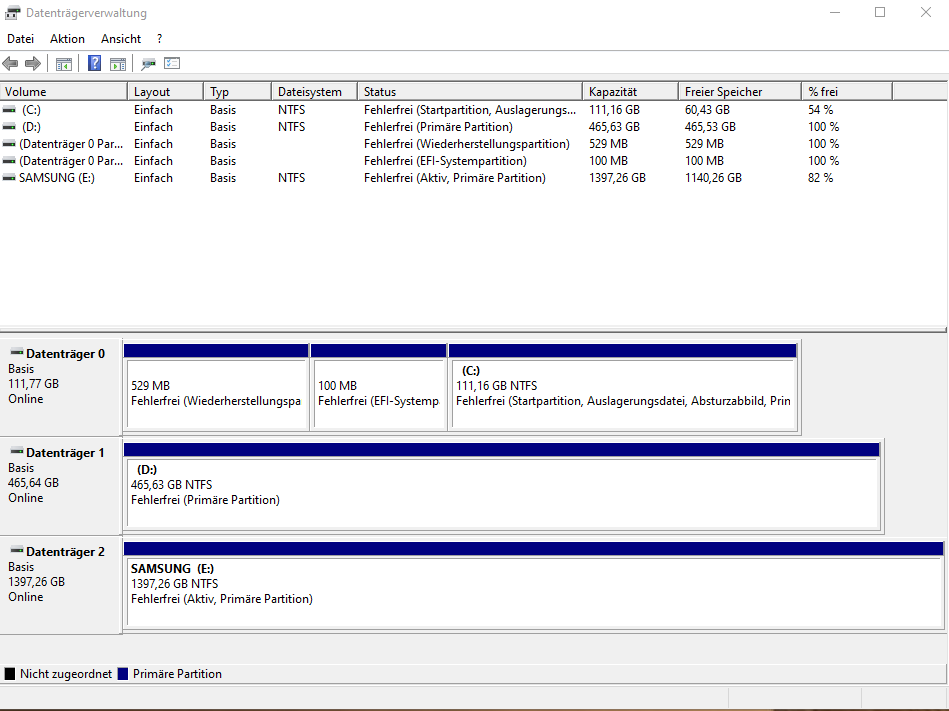The height and width of the screenshot is (711, 949).
Task: Open the ? help menu
Action: [x=159, y=39]
